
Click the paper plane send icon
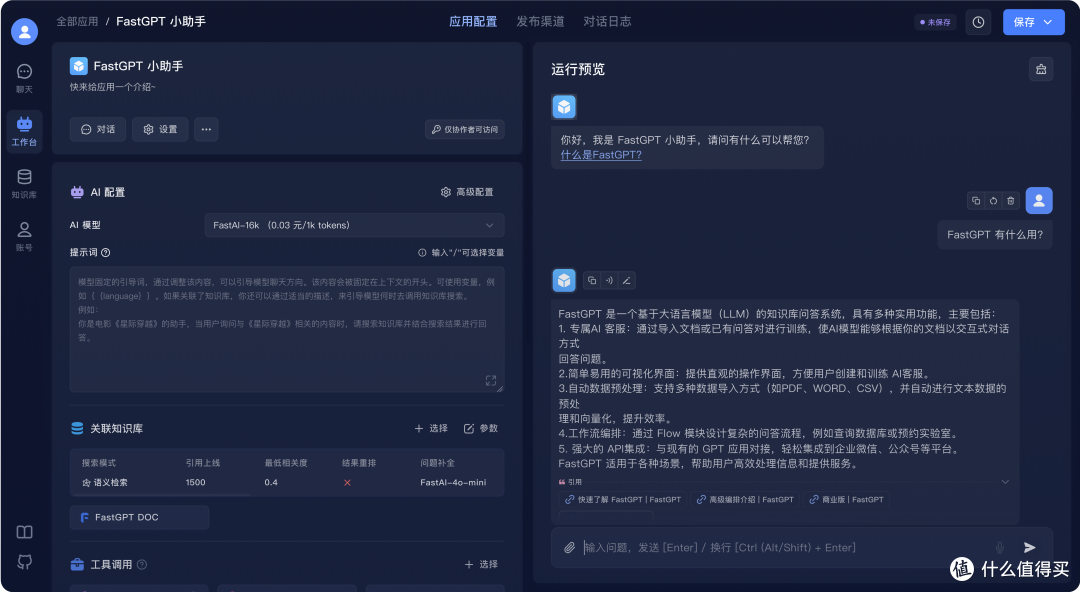[1030, 547]
